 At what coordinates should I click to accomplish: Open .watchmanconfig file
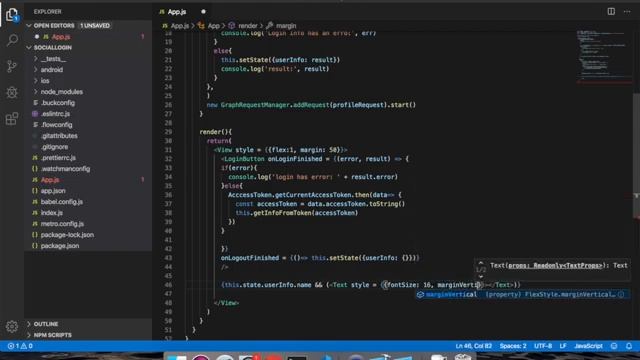point(65,169)
